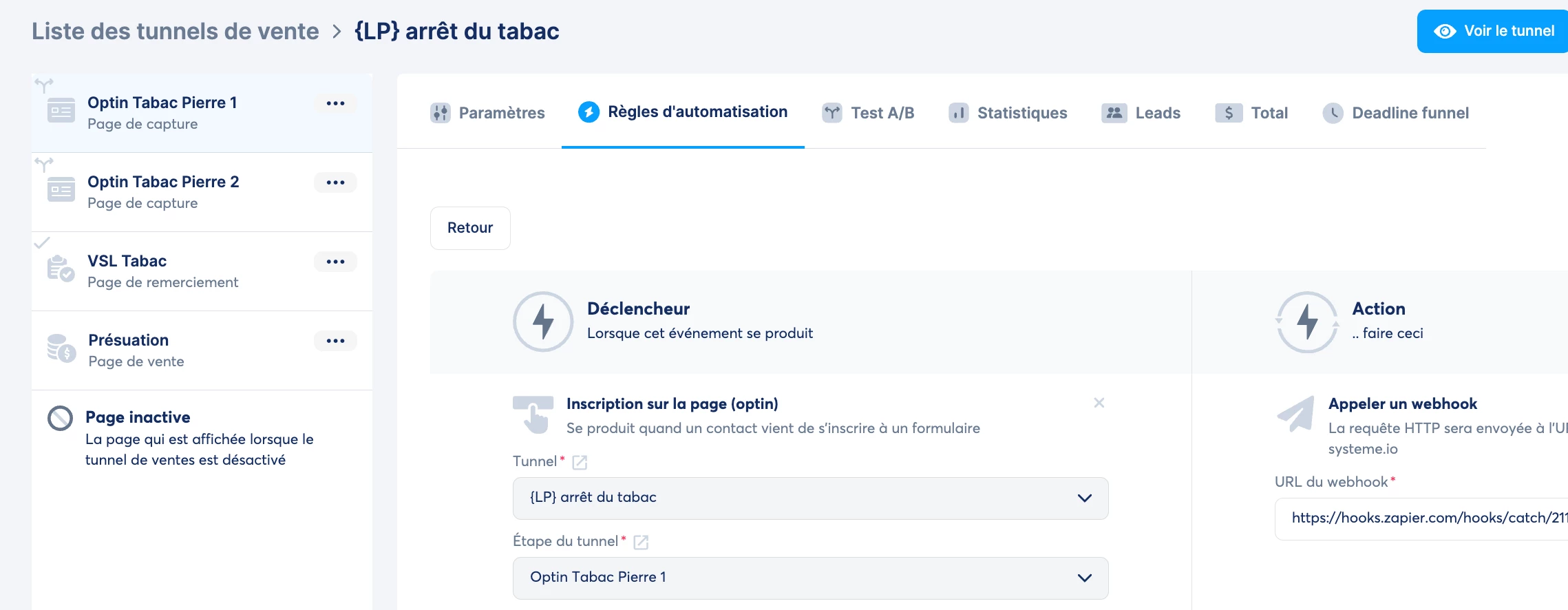The width and height of the screenshot is (1568, 610).
Task: Click the coins icon of Présuation
Action: pos(61,348)
